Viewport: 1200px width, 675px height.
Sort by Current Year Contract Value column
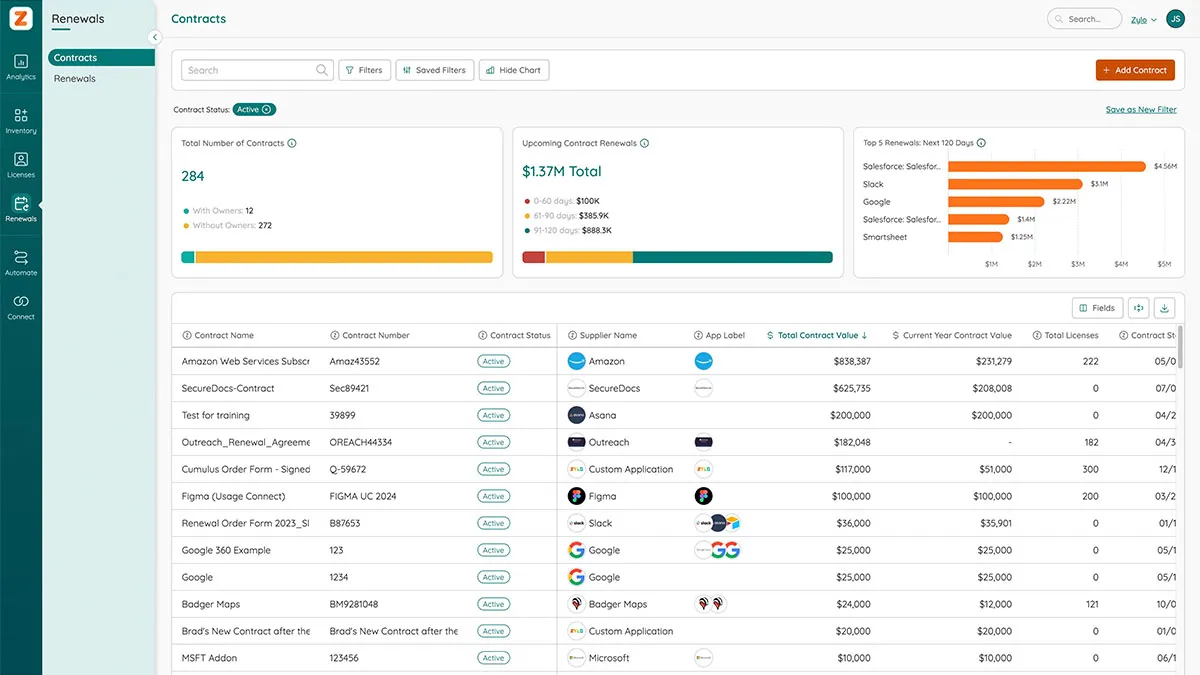point(952,335)
